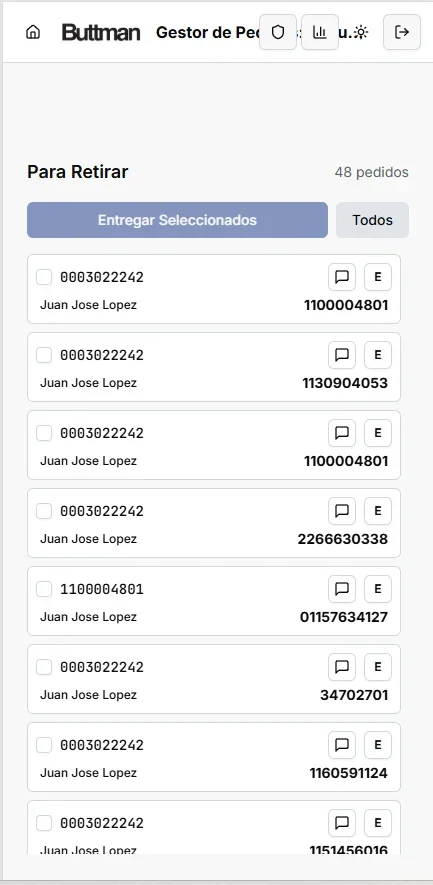
Task: Click E button on order 34702701
Action: tap(378, 666)
